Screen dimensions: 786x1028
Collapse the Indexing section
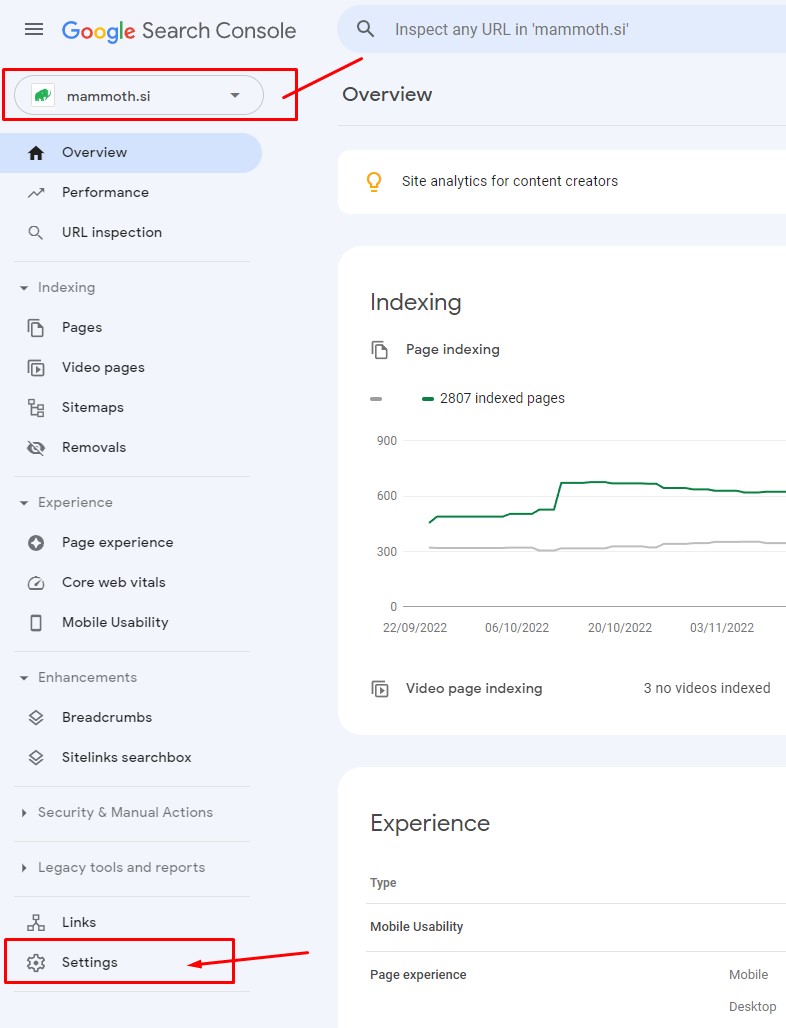(x=24, y=288)
